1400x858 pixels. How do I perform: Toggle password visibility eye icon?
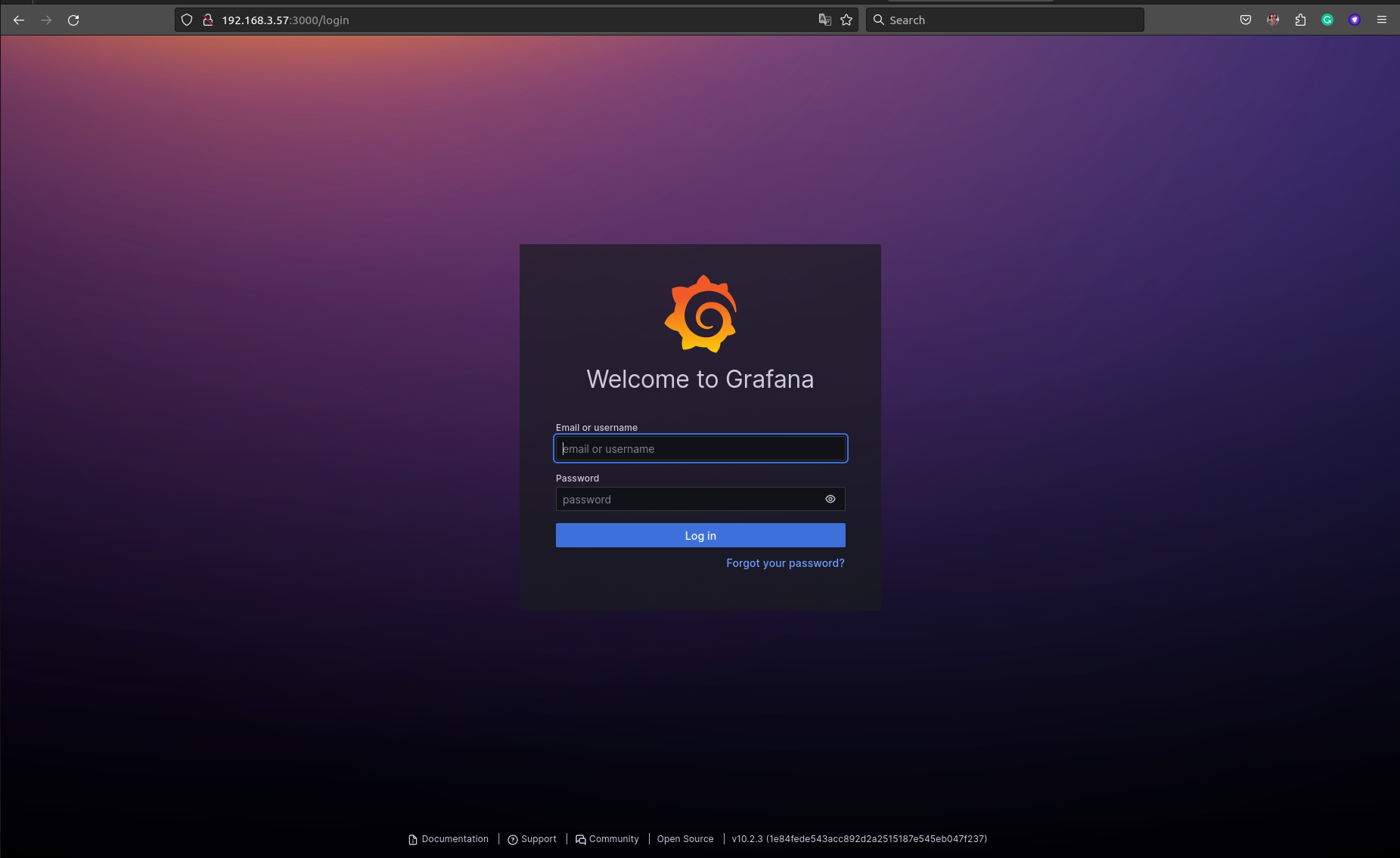pos(830,499)
